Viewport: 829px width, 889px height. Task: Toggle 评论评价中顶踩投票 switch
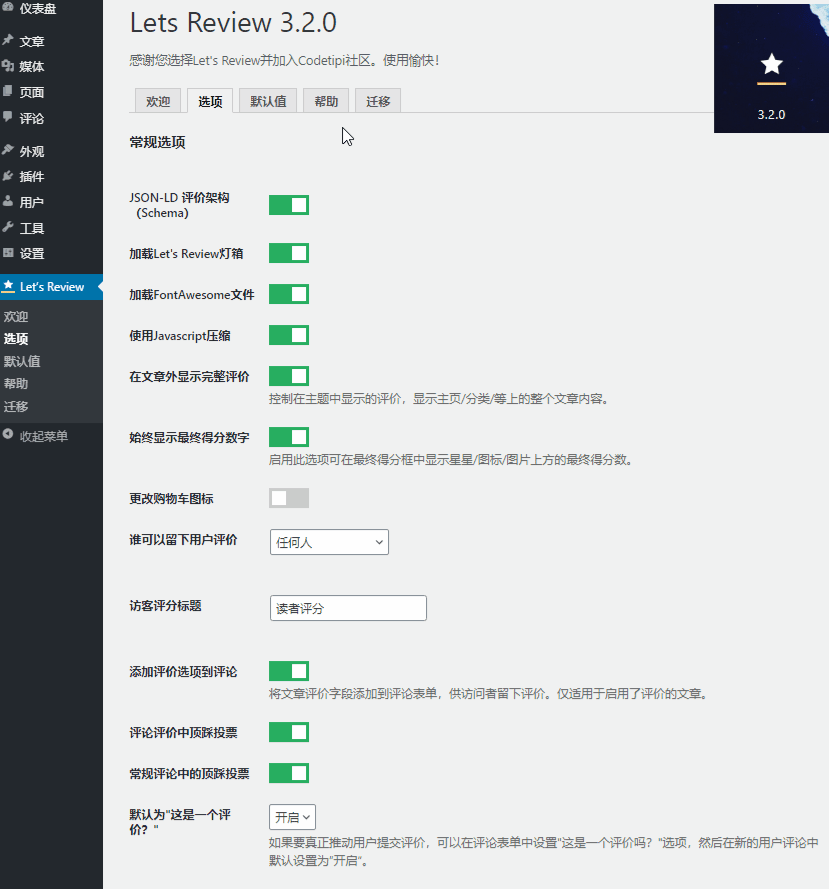[x=289, y=733]
